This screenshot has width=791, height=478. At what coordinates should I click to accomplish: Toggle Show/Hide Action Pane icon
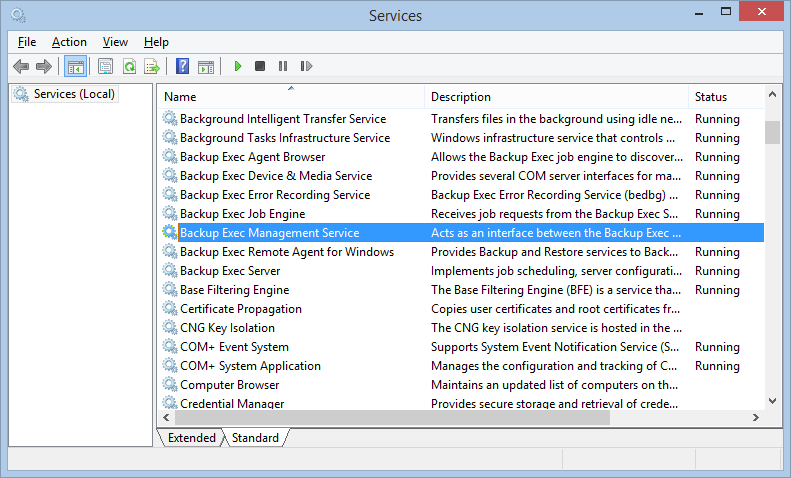click(x=206, y=66)
